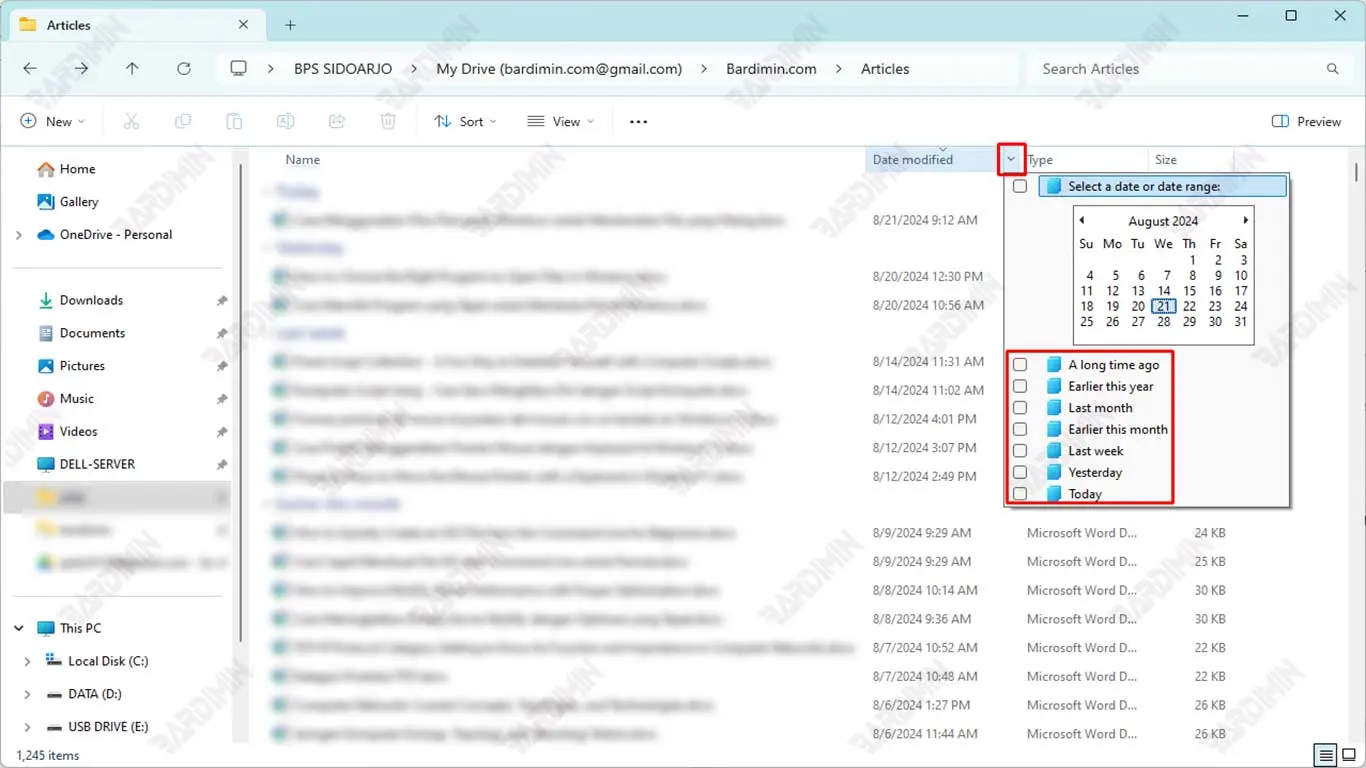Image resolution: width=1366 pixels, height=768 pixels.
Task: Navigate back with the back arrow
Action: click(x=30, y=69)
